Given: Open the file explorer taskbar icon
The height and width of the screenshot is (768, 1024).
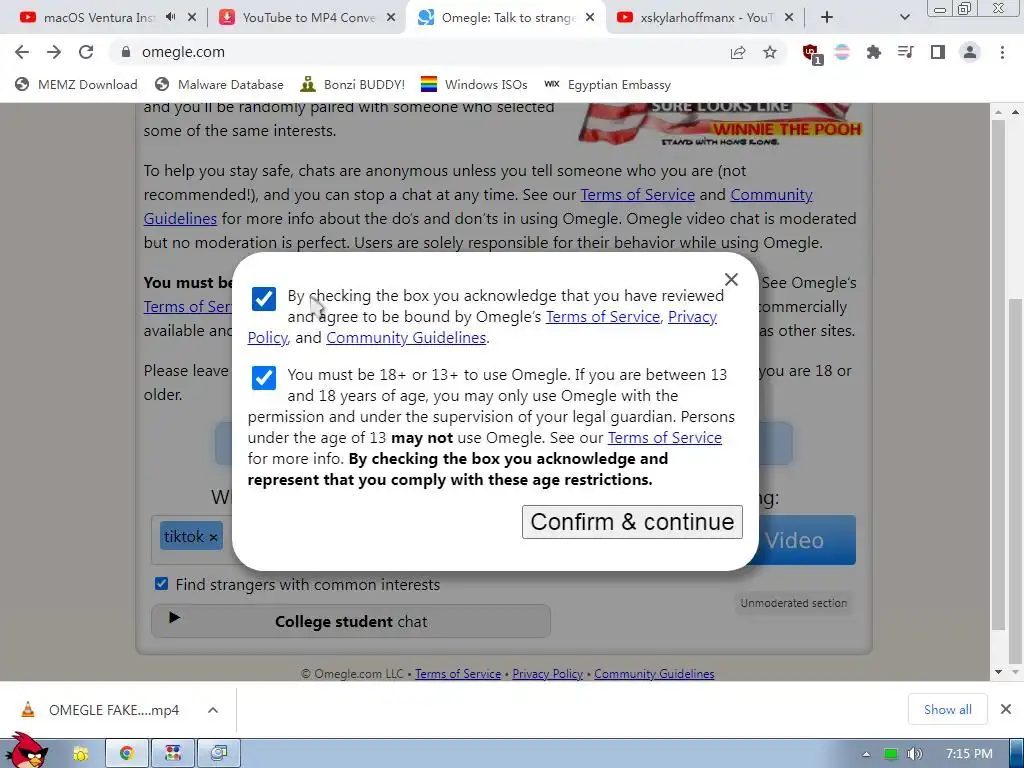Looking at the screenshot, I should click(x=81, y=754).
